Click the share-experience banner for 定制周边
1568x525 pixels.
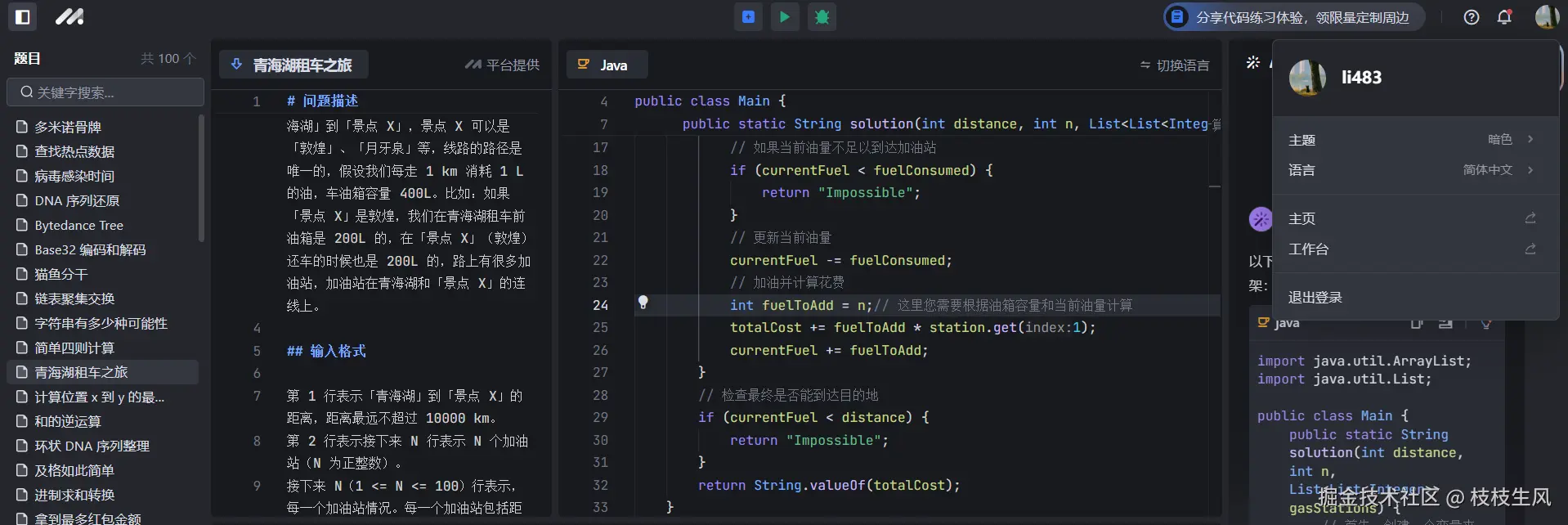(x=1293, y=17)
